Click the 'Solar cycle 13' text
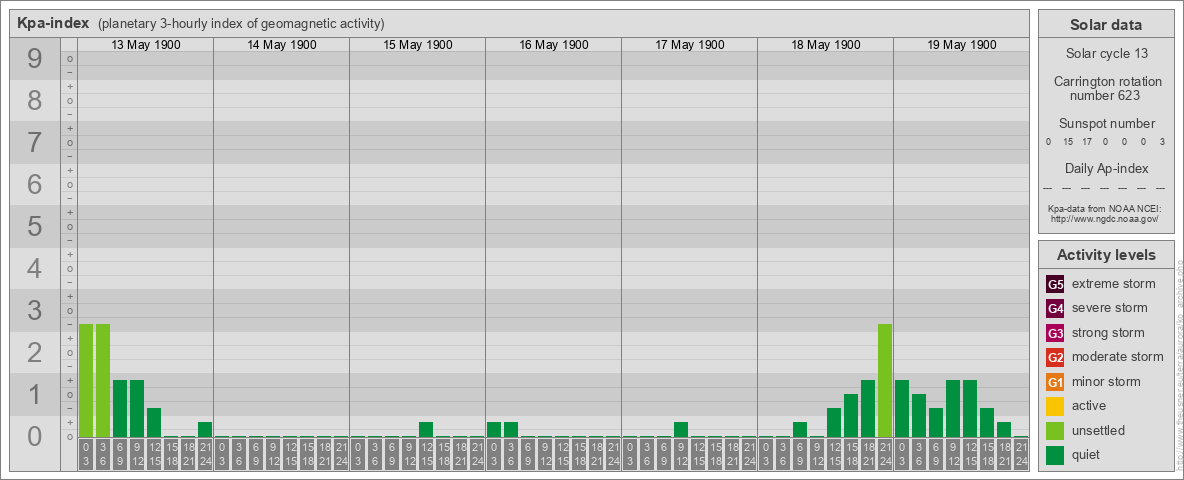 1106,54
